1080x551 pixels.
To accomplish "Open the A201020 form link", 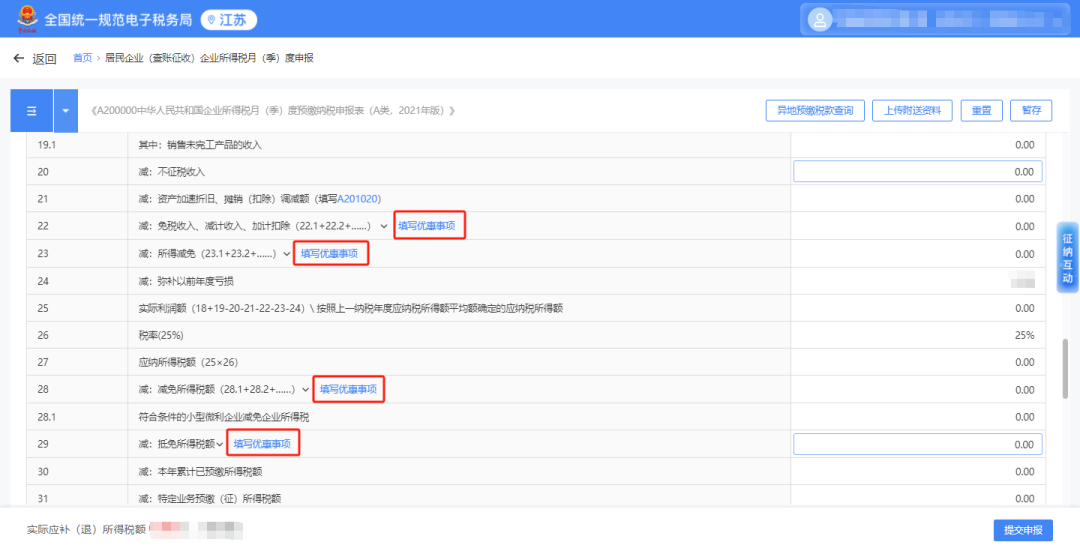I will [x=358, y=199].
